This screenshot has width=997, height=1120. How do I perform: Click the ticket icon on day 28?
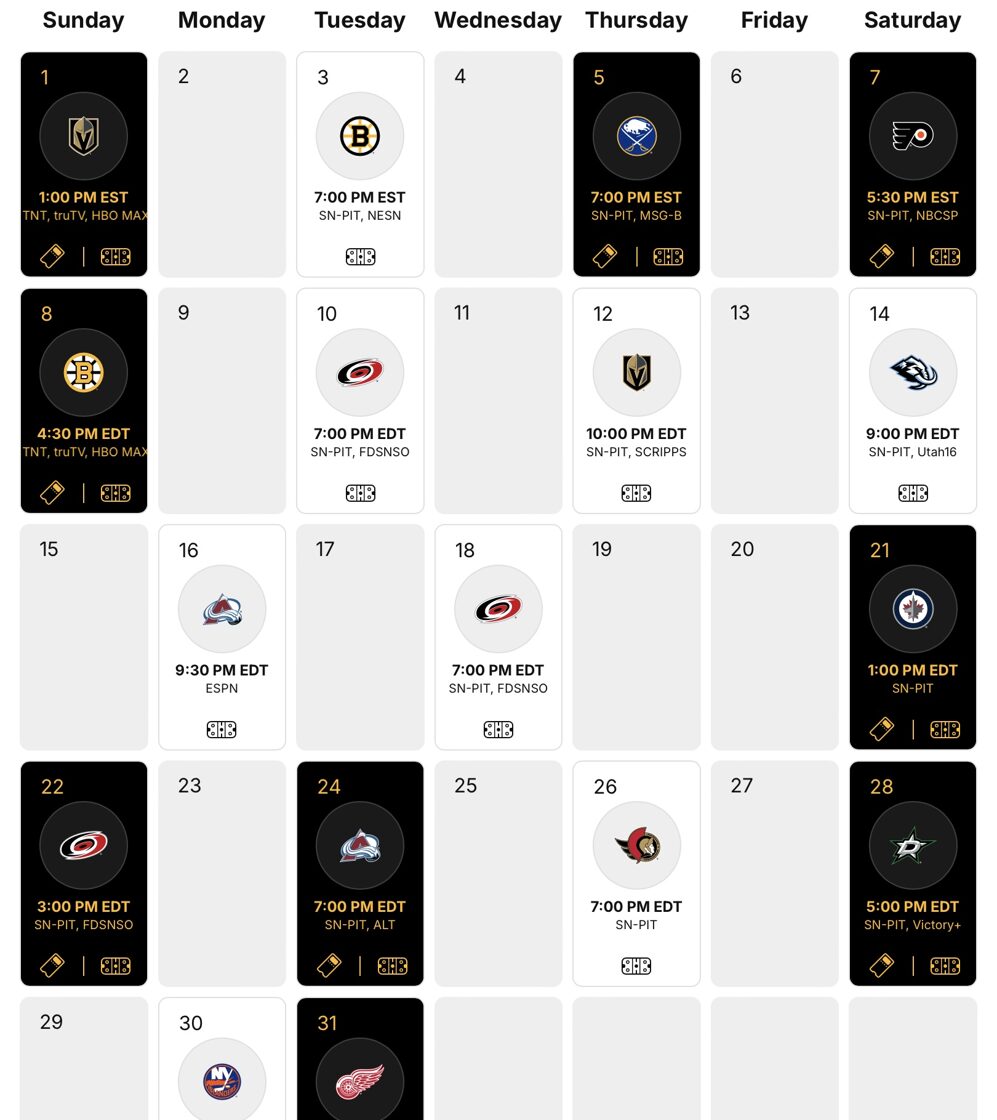tap(882, 966)
